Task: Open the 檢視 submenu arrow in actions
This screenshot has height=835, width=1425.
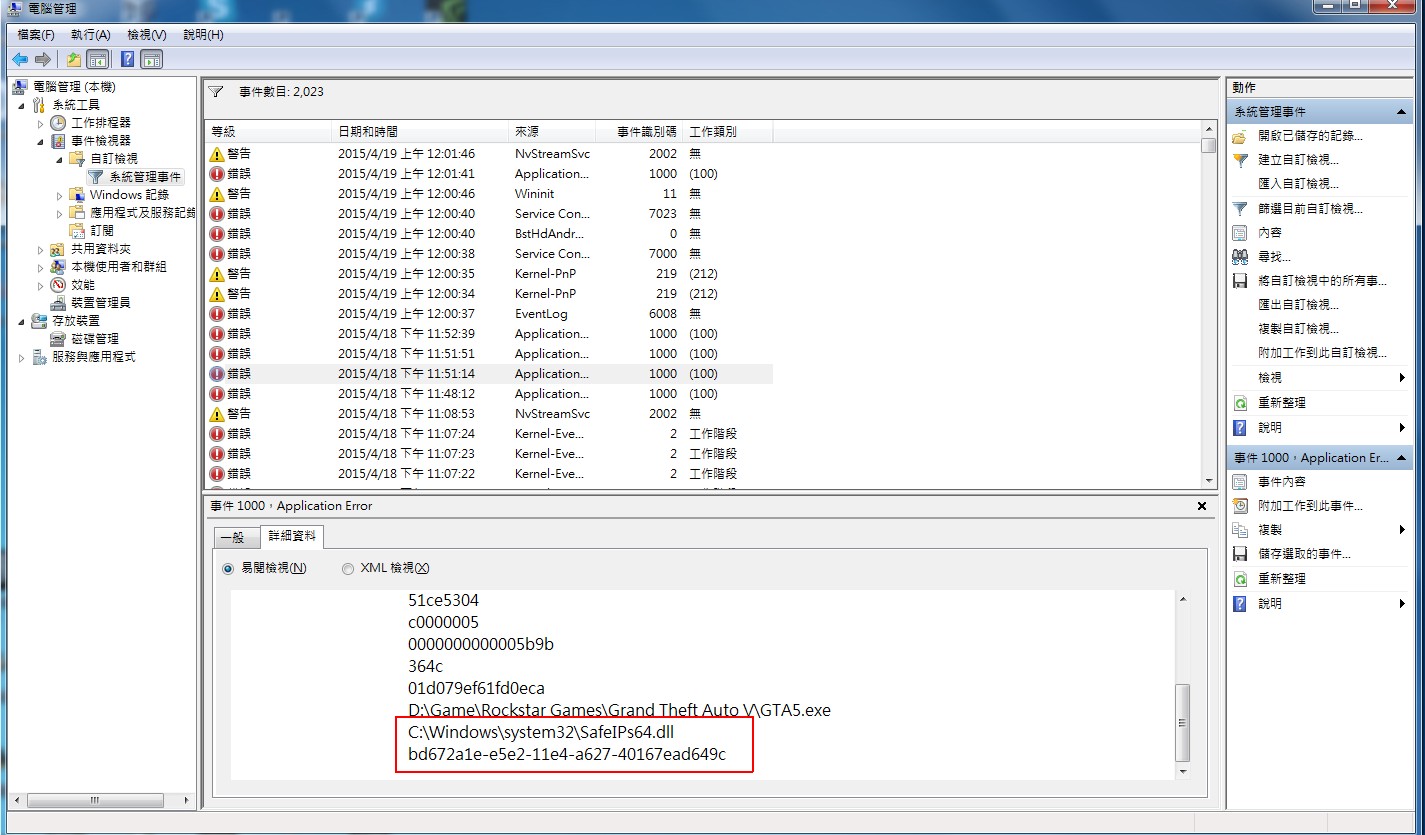Action: click(1402, 378)
